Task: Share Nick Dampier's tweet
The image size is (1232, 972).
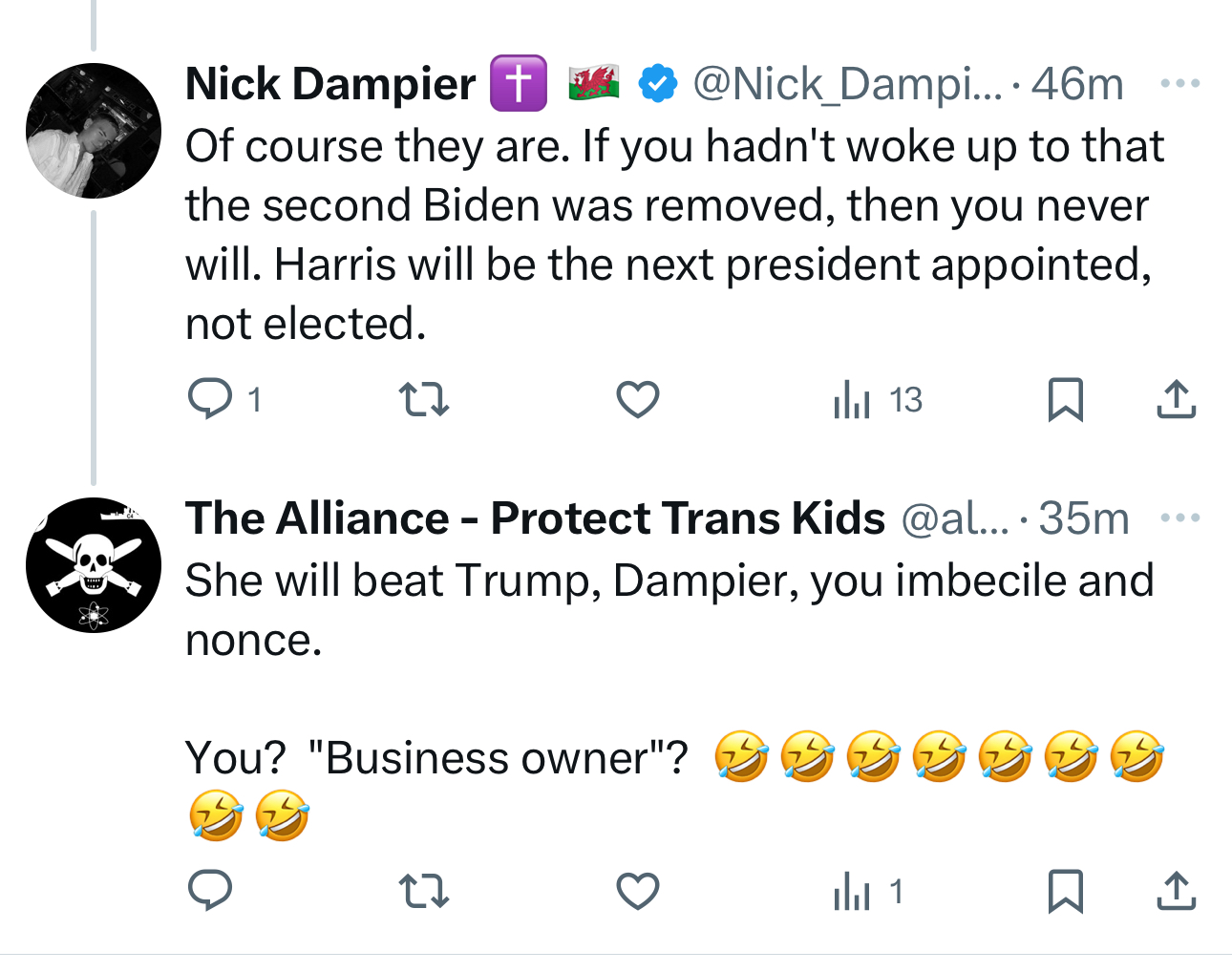Action: 1176,399
